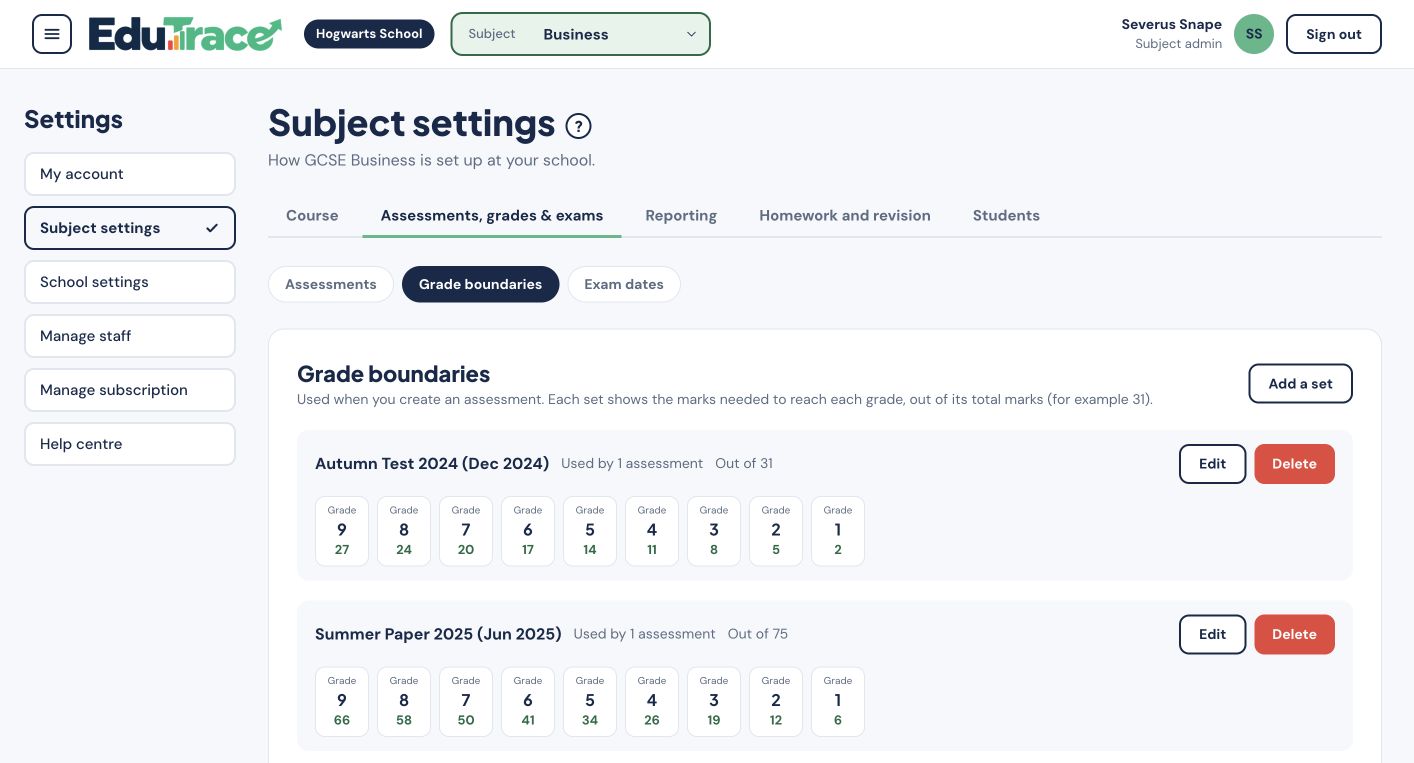This screenshot has width=1414, height=763.
Task: Click the help question mark beside Subject settings
Action: (579, 126)
